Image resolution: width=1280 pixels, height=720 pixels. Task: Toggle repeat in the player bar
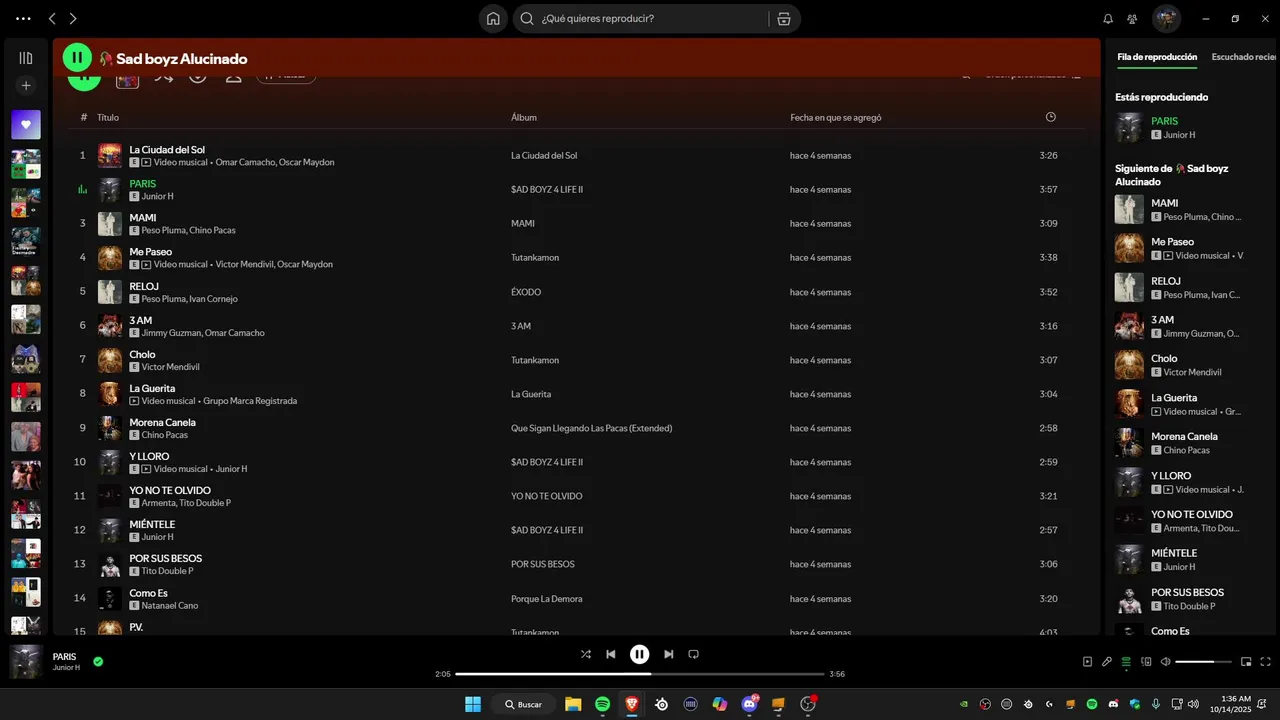coord(693,654)
